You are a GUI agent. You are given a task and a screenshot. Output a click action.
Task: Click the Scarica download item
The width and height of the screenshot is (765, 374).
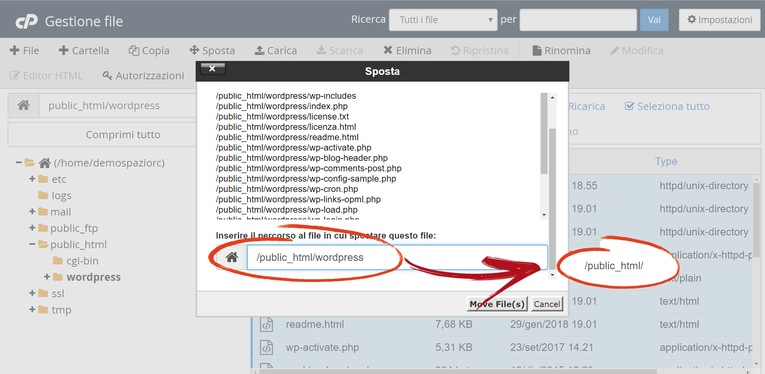[340, 51]
